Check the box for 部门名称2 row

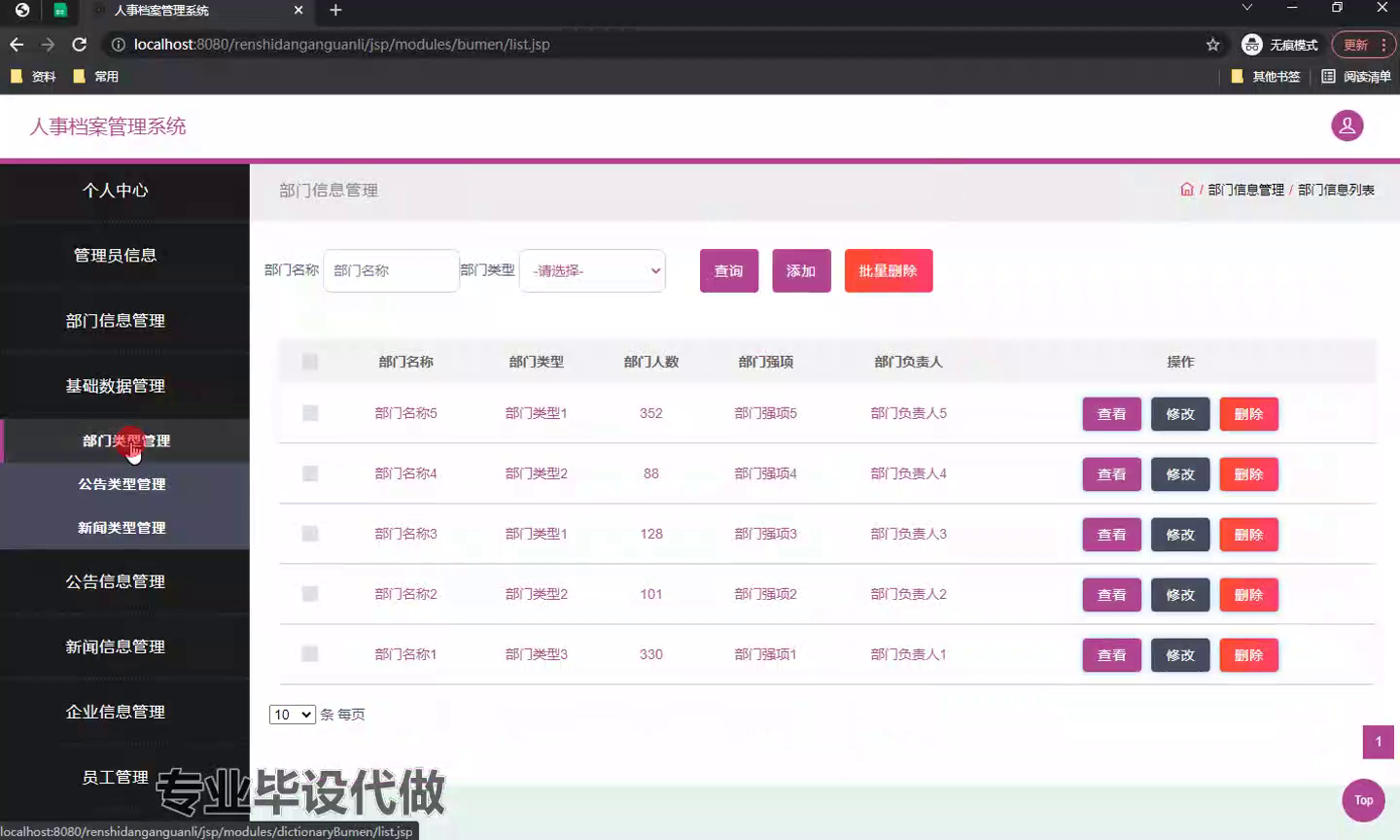click(x=310, y=594)
